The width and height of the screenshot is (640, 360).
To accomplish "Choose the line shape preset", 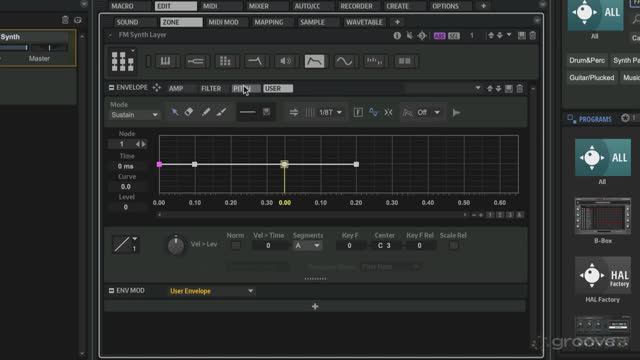I will click(x=247, y=112).
